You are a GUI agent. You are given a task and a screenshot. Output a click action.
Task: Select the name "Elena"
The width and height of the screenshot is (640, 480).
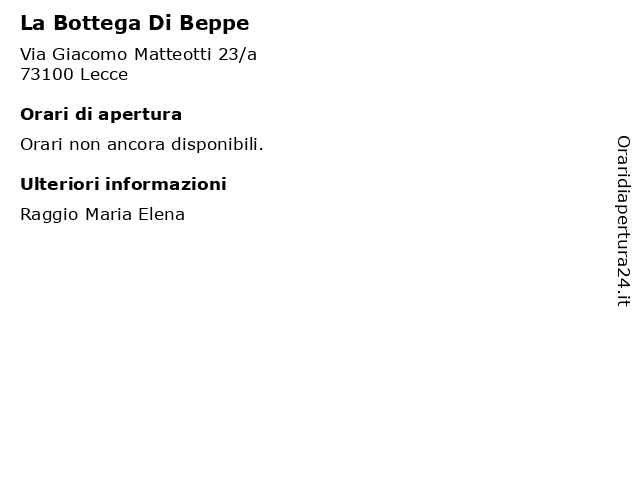pos(162,214)
